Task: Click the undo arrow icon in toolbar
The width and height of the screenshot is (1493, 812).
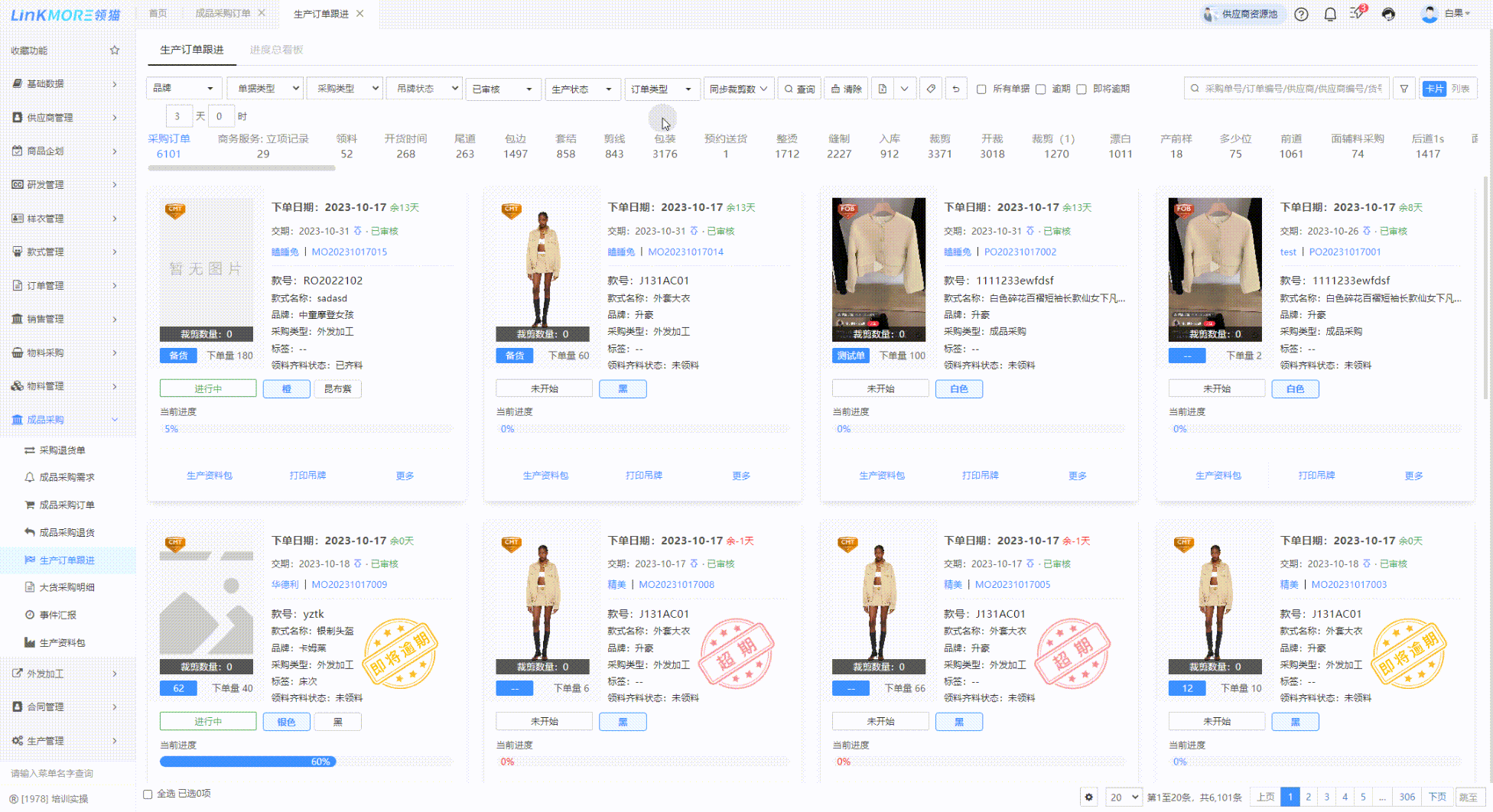Action: pyautogui.click(x=956, y=89)
